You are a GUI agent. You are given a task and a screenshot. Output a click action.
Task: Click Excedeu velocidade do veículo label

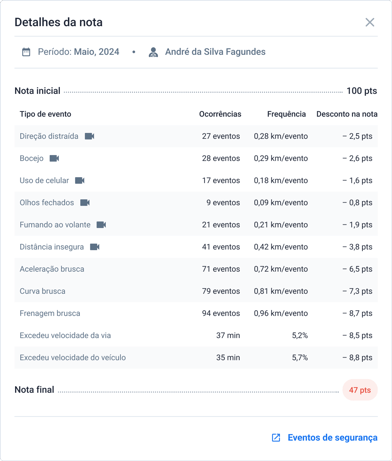(x=73, y=357)
